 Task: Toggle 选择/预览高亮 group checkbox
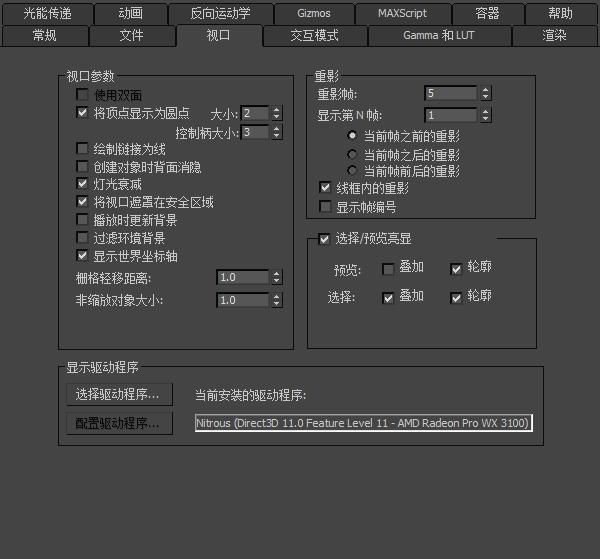(x=324, y=240)
